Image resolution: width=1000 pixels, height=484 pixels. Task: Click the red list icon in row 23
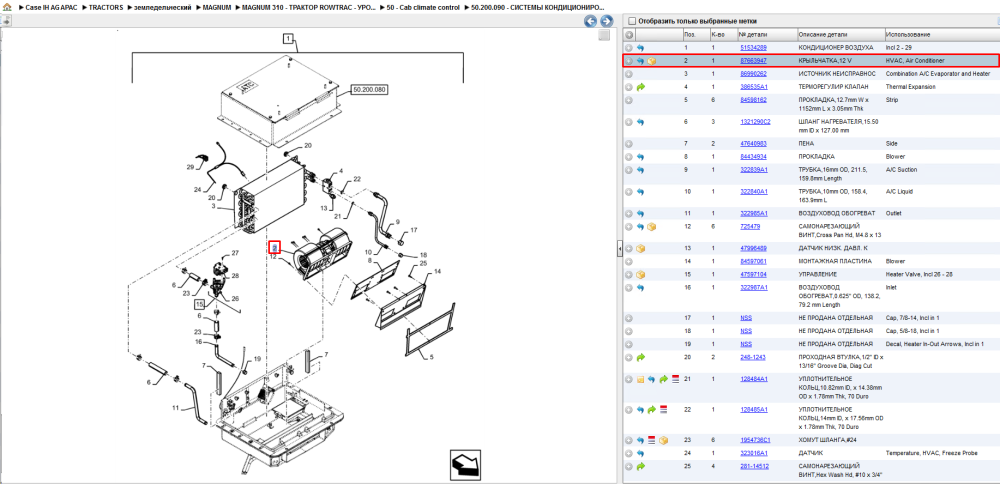[652, 440]
